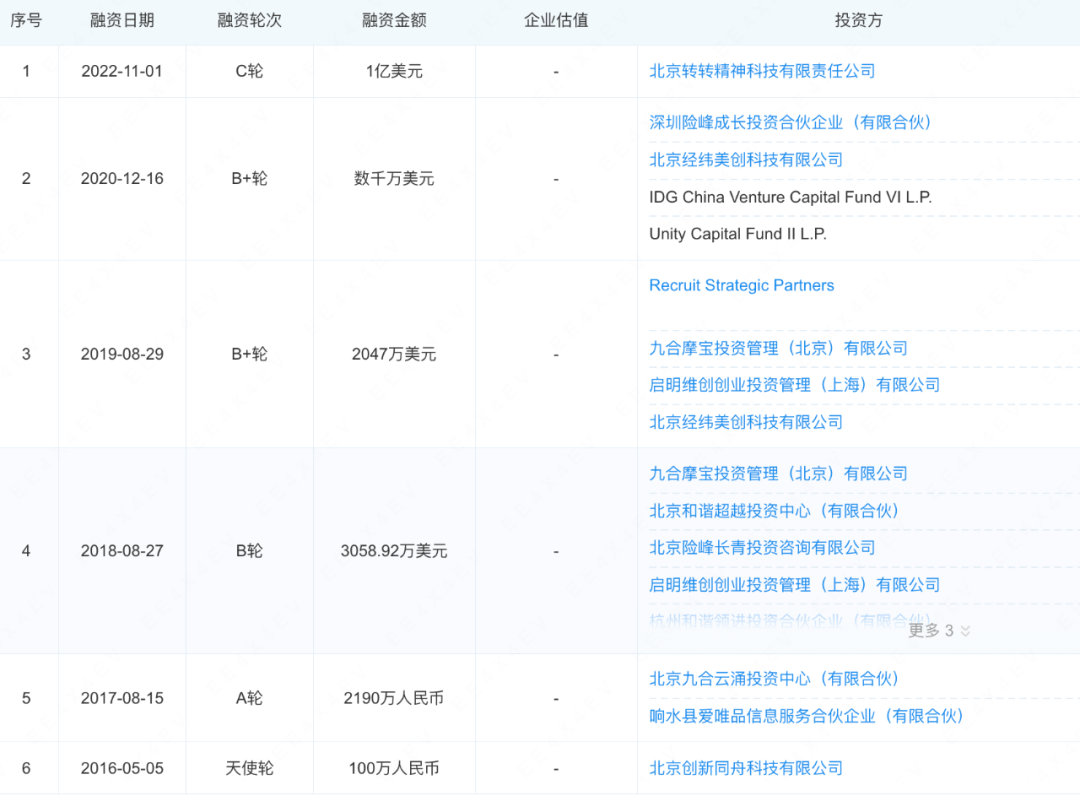Expand the 更多 3 investors chevron
Viewport: 1080px width, 796px height.
point(940,631)
